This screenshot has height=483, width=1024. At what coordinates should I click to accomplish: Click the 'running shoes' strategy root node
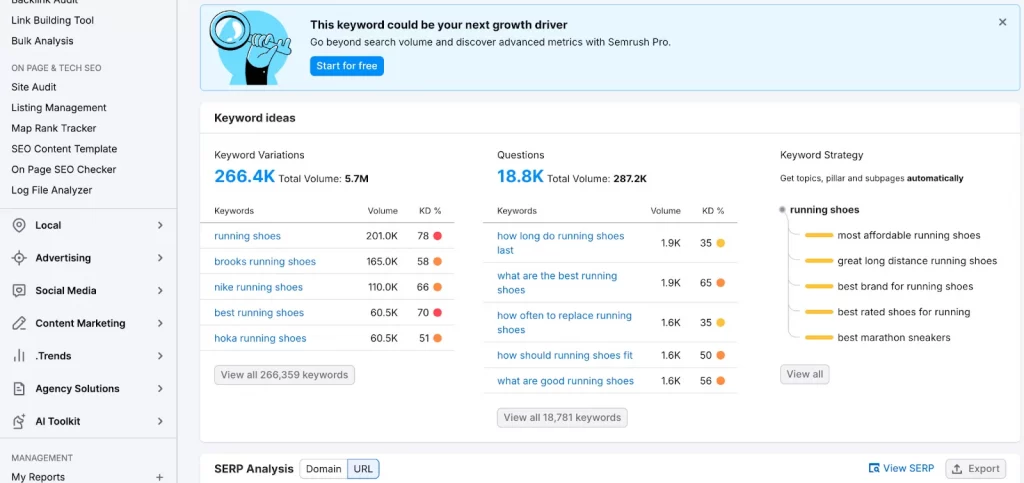pyautogui.click(x=824, y=210)
